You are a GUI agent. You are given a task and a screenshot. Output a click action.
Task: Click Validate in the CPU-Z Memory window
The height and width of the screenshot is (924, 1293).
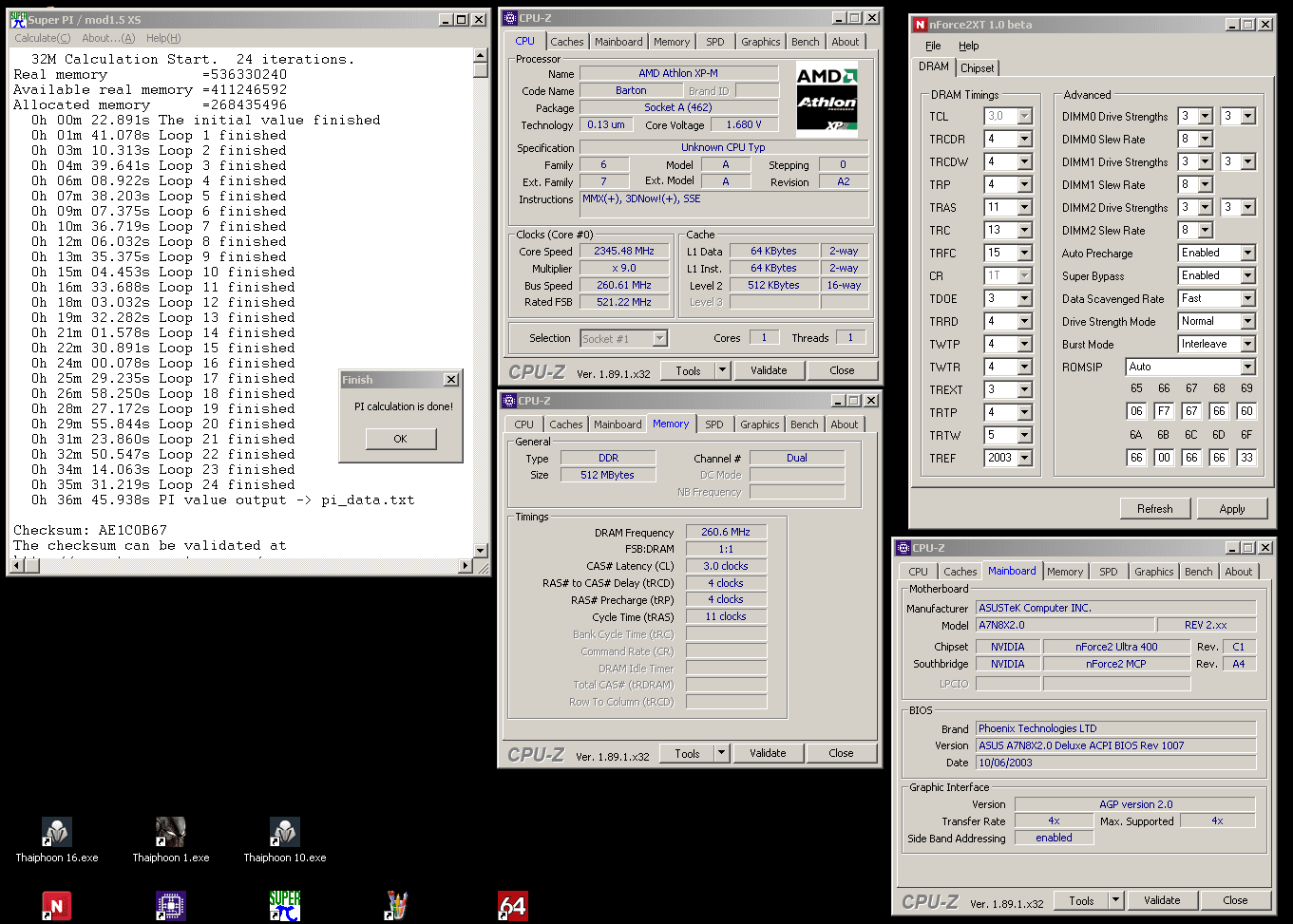[768, 753]
